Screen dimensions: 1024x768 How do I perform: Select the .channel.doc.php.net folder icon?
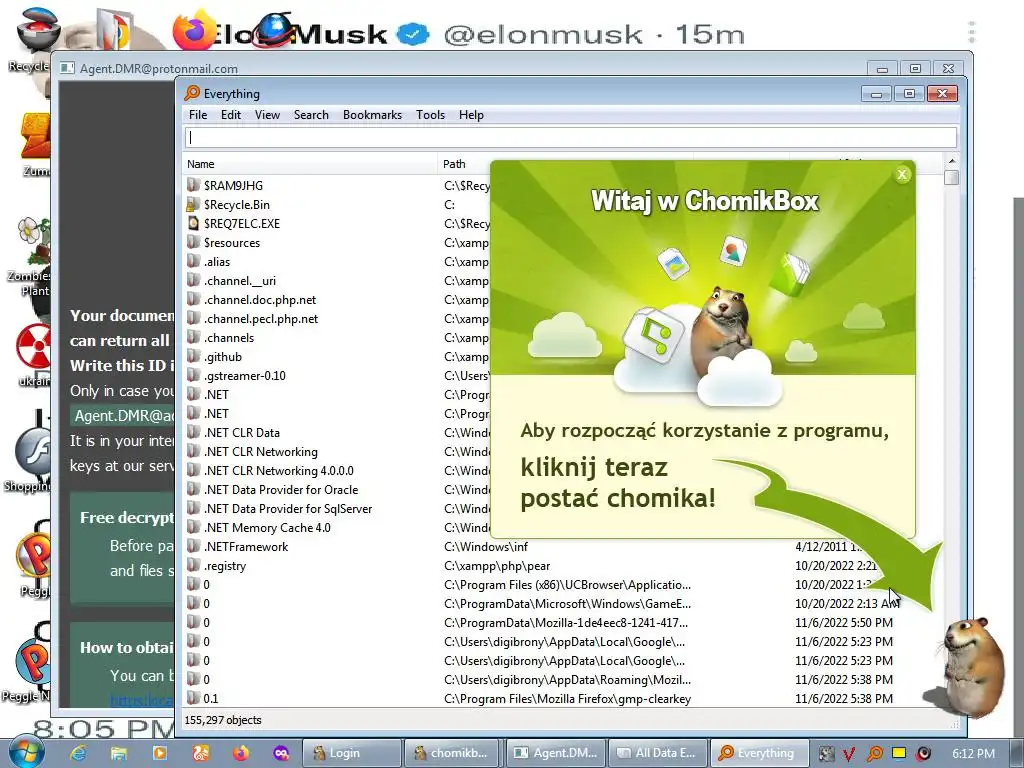click(x=193, y=299)
